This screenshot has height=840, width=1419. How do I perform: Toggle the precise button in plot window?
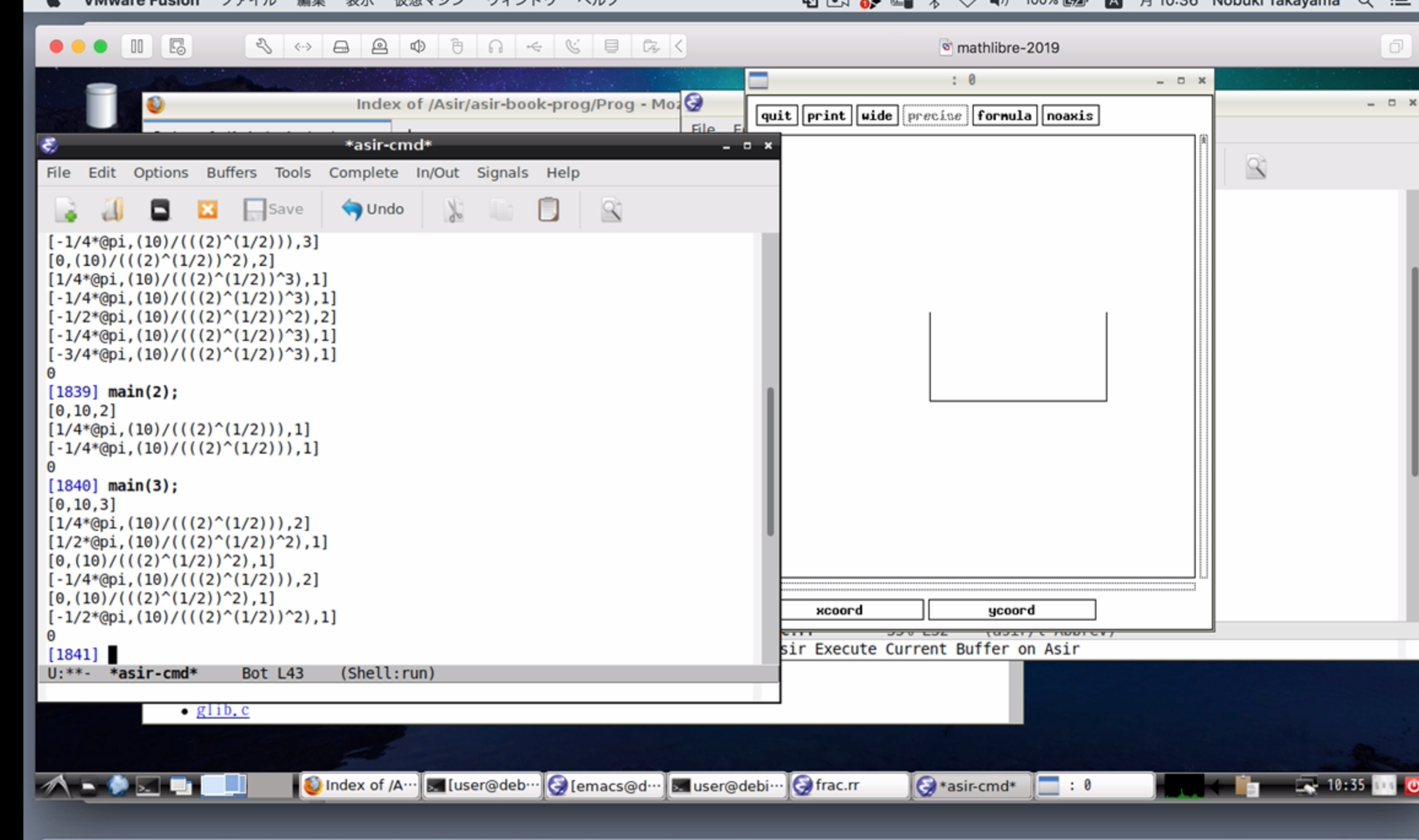[935, 115]
